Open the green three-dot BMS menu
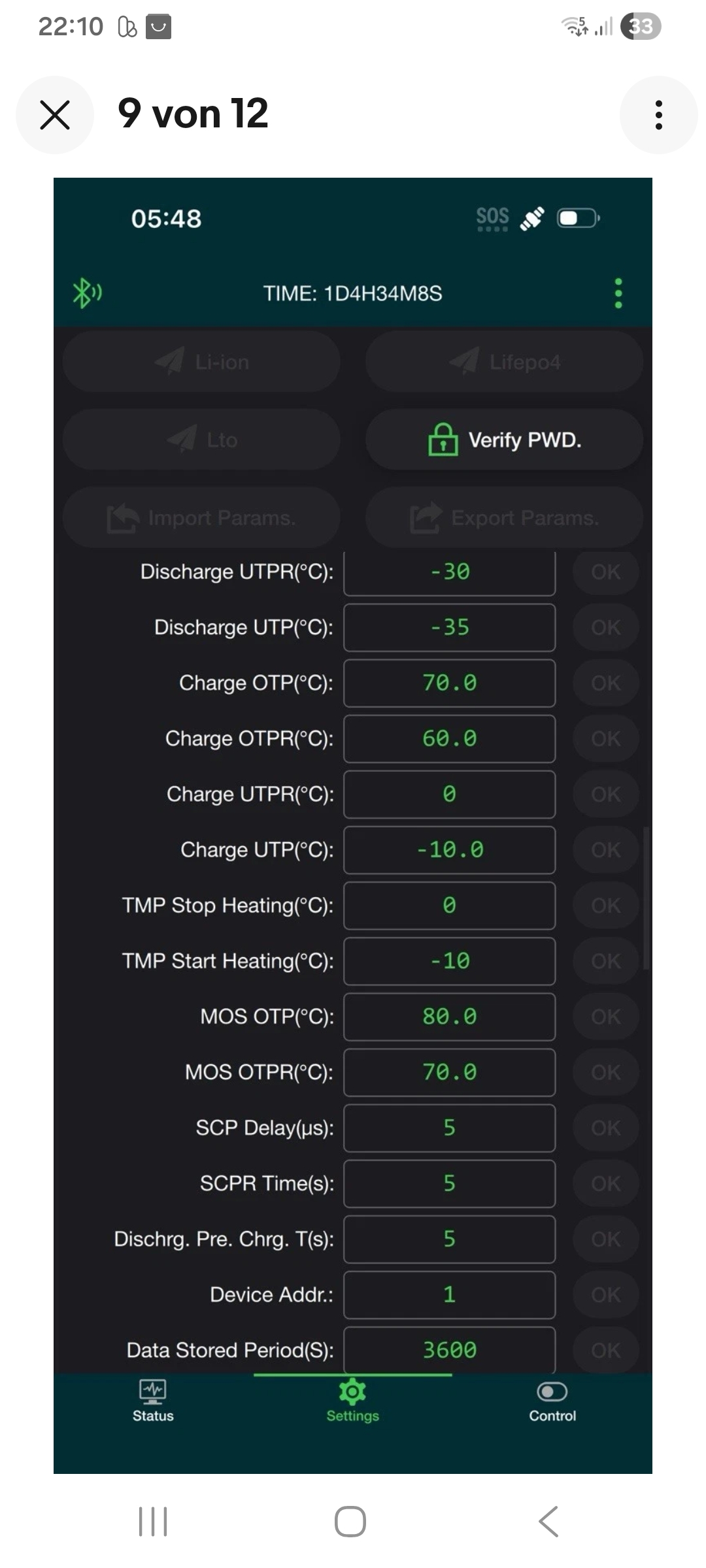 click(x=618, y=293)
